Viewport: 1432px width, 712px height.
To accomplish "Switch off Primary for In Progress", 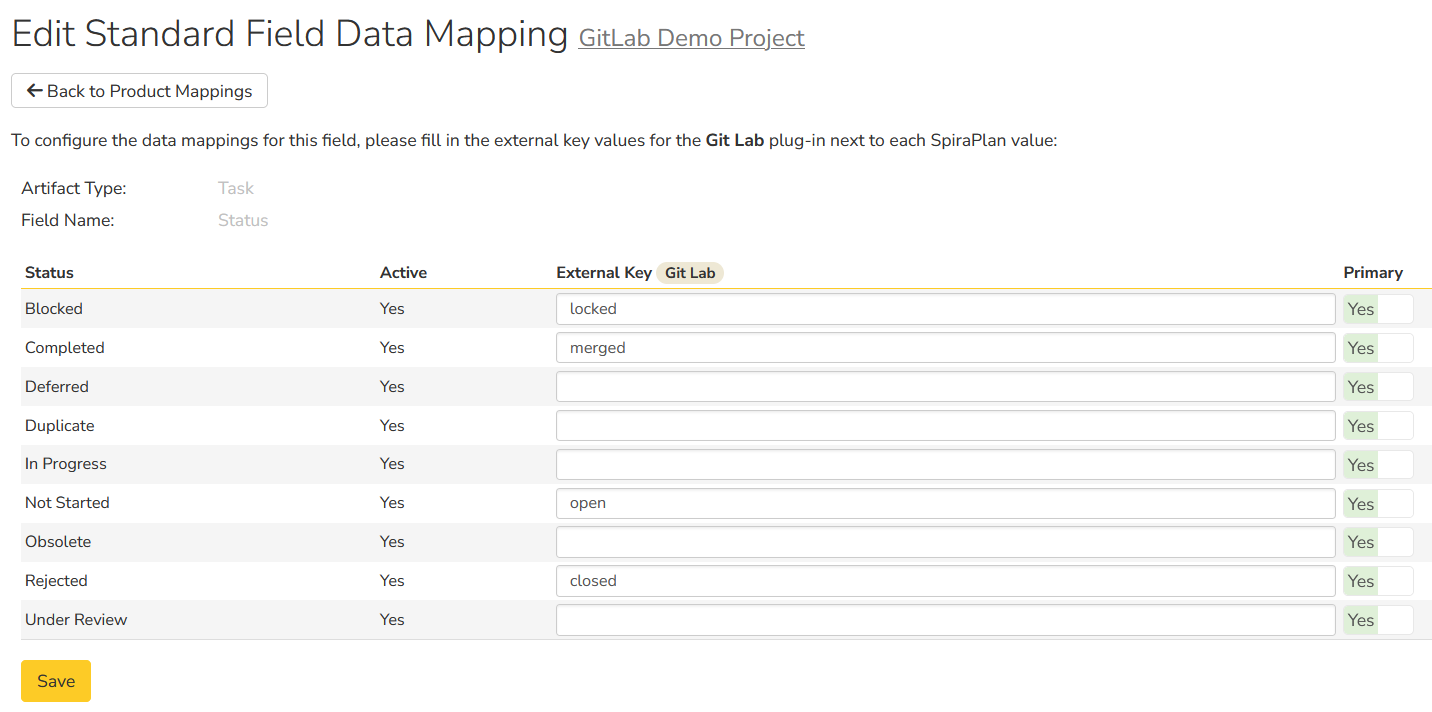I will pyautogui.click(x=1378, y=465).
